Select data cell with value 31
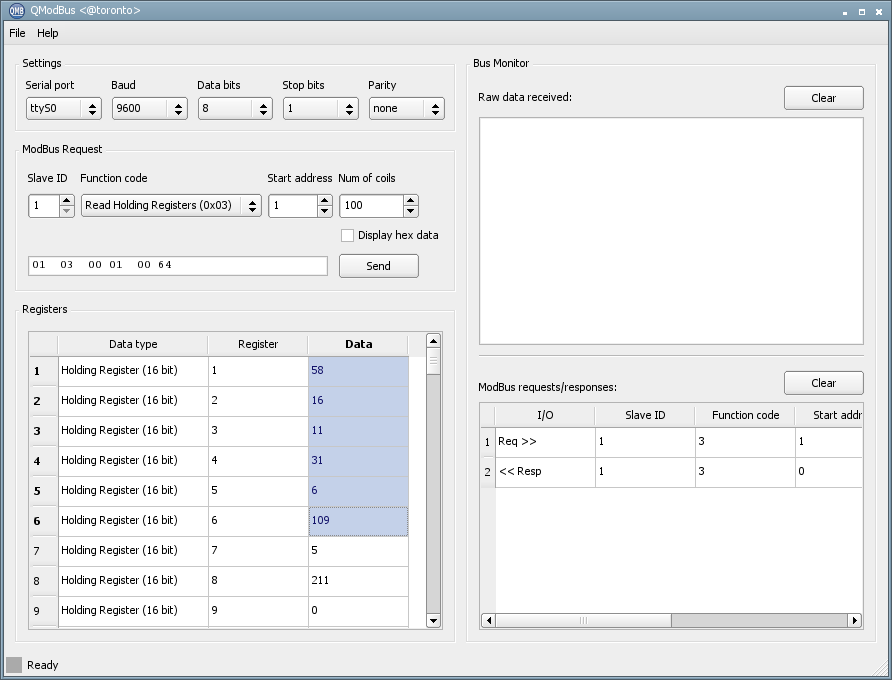Image resolution: width=892 pixels, height=680 pixels. click(358, 460)
